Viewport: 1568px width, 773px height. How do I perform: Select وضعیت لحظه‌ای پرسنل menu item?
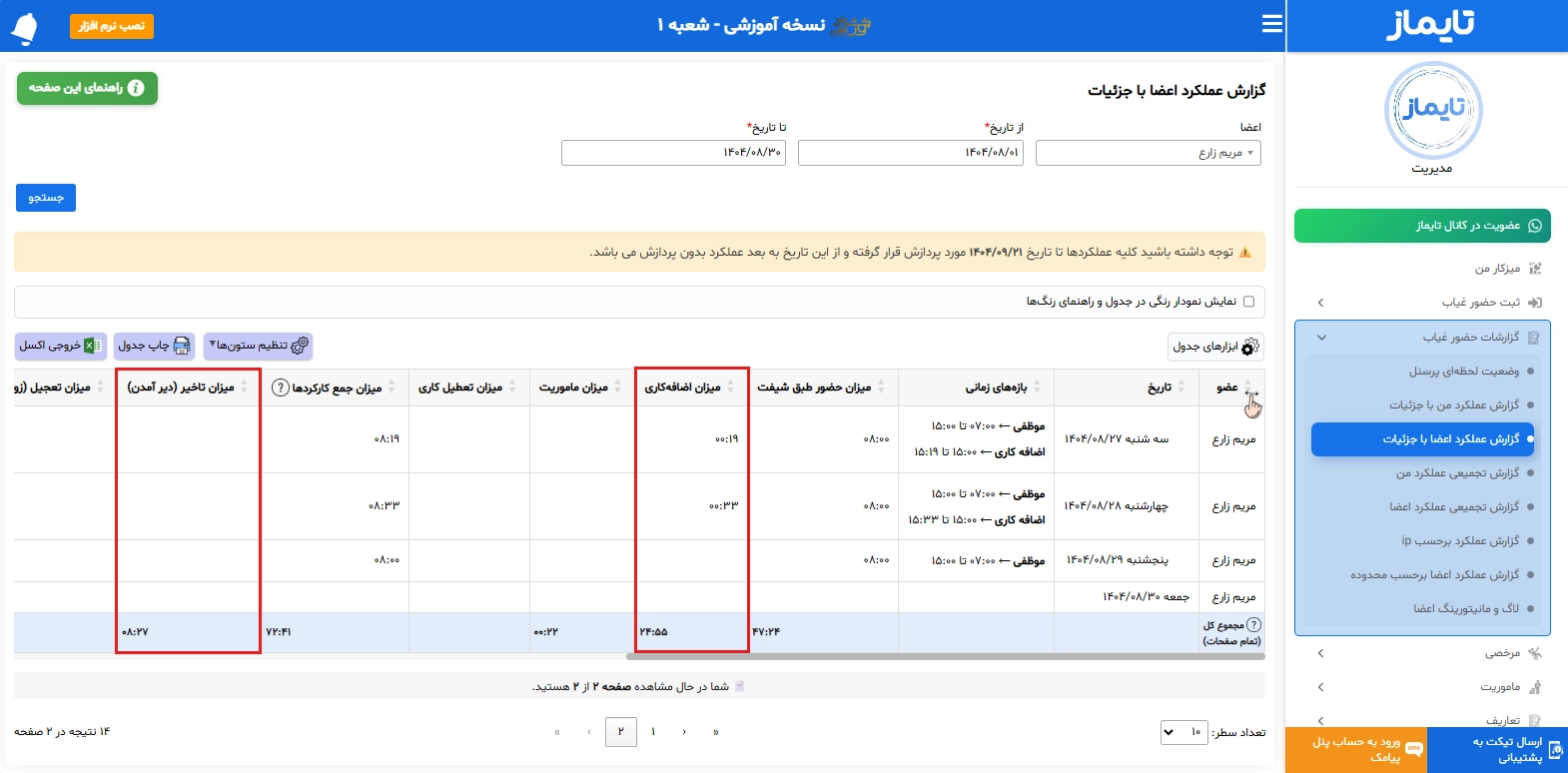pos(1463,371)
